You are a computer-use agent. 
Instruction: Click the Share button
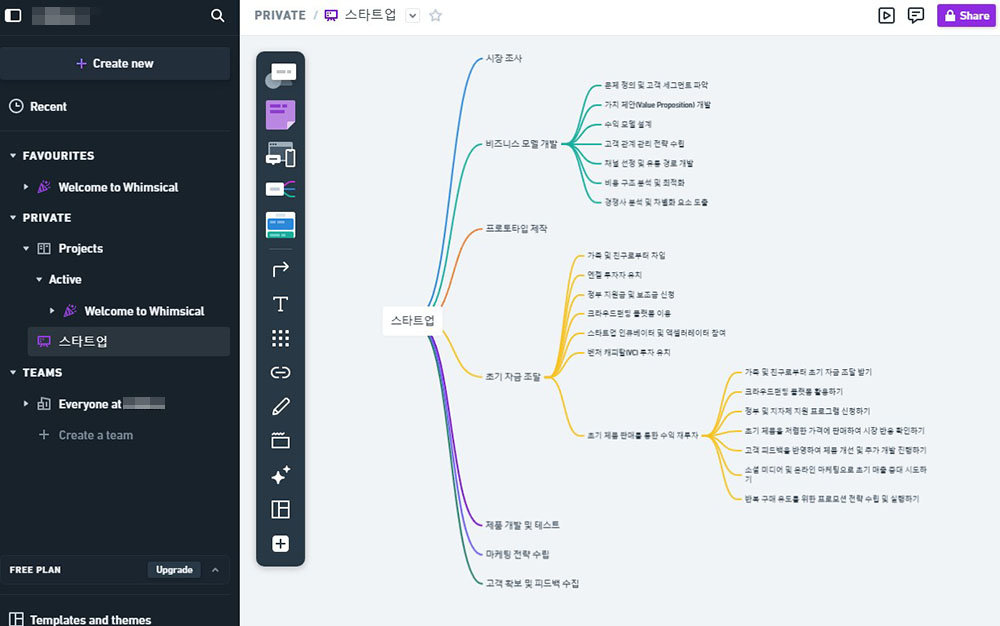(x=966, y=16)
